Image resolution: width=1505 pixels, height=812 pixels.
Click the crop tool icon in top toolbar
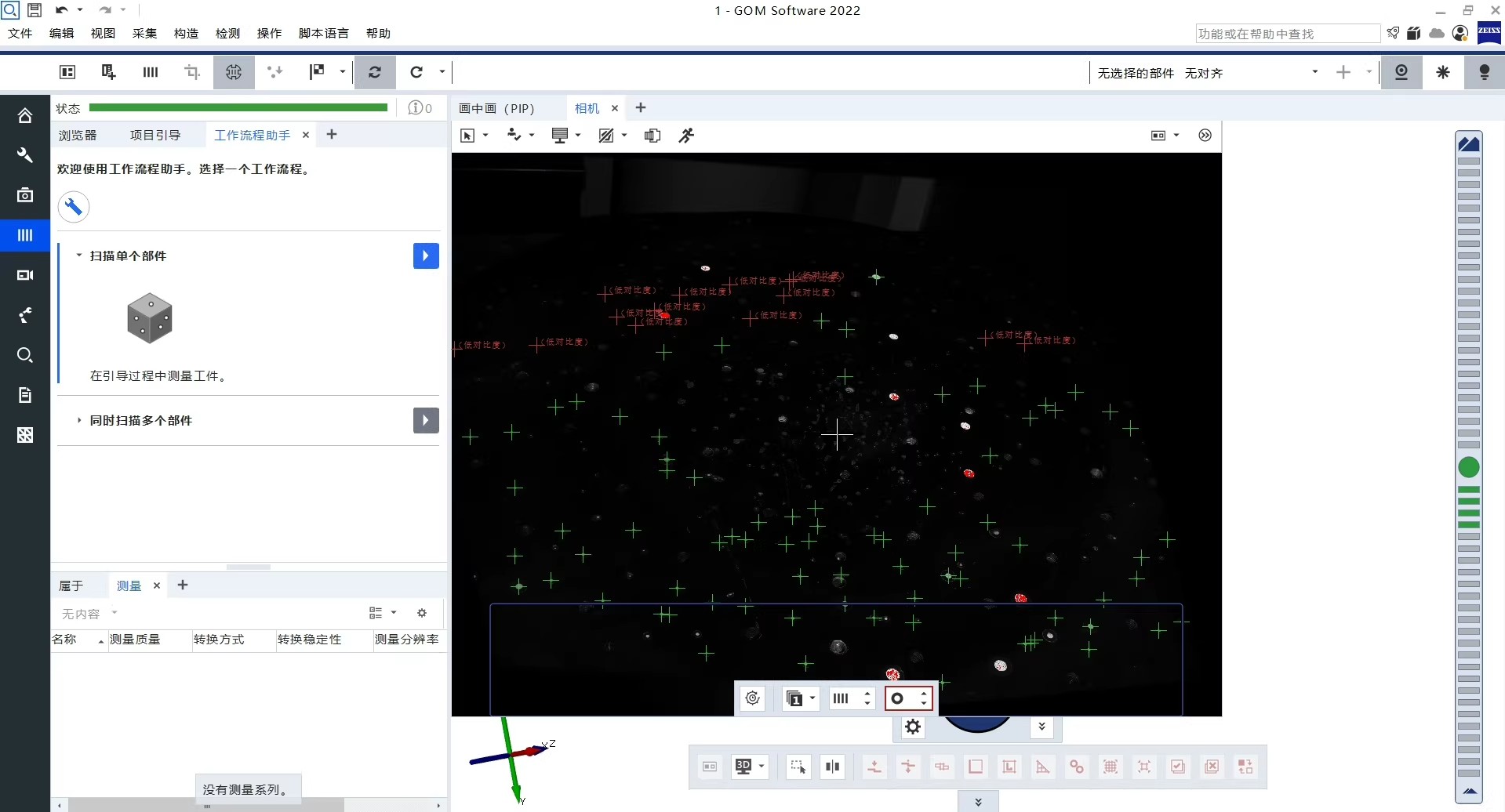192,72
